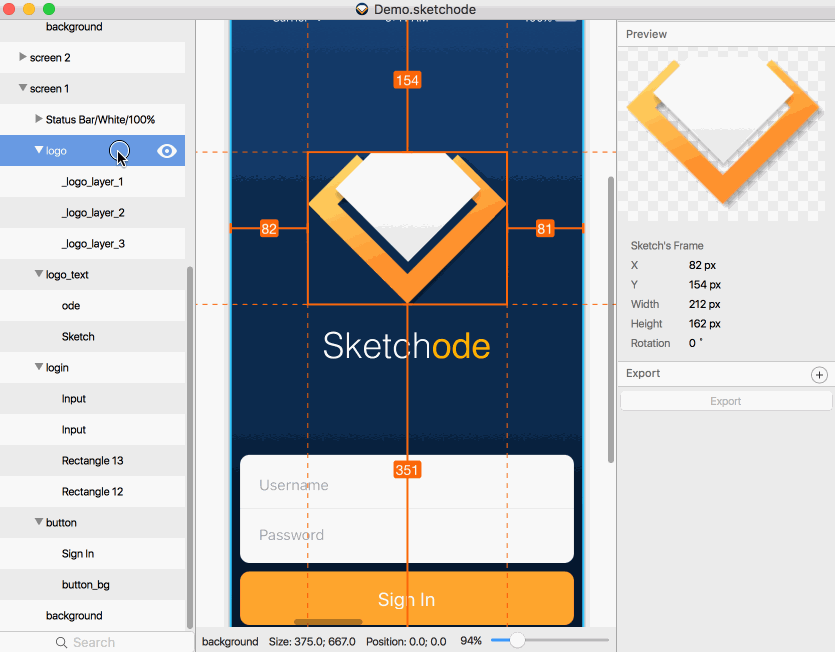The width and height of the screenshot is (835, 652).
Task: Click the 351 bottom distance label
Action: point(407,470)
